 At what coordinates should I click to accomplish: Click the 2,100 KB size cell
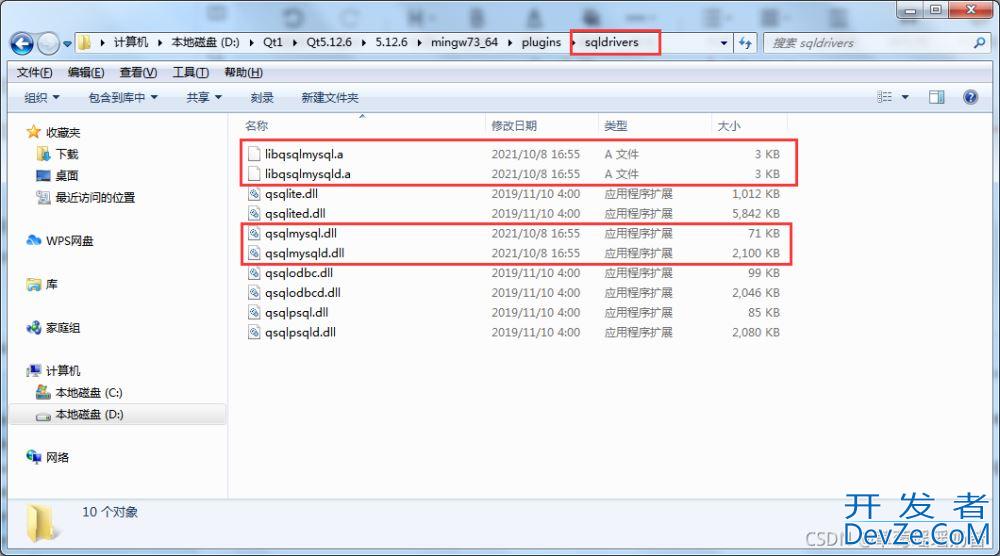pos(756,253)
